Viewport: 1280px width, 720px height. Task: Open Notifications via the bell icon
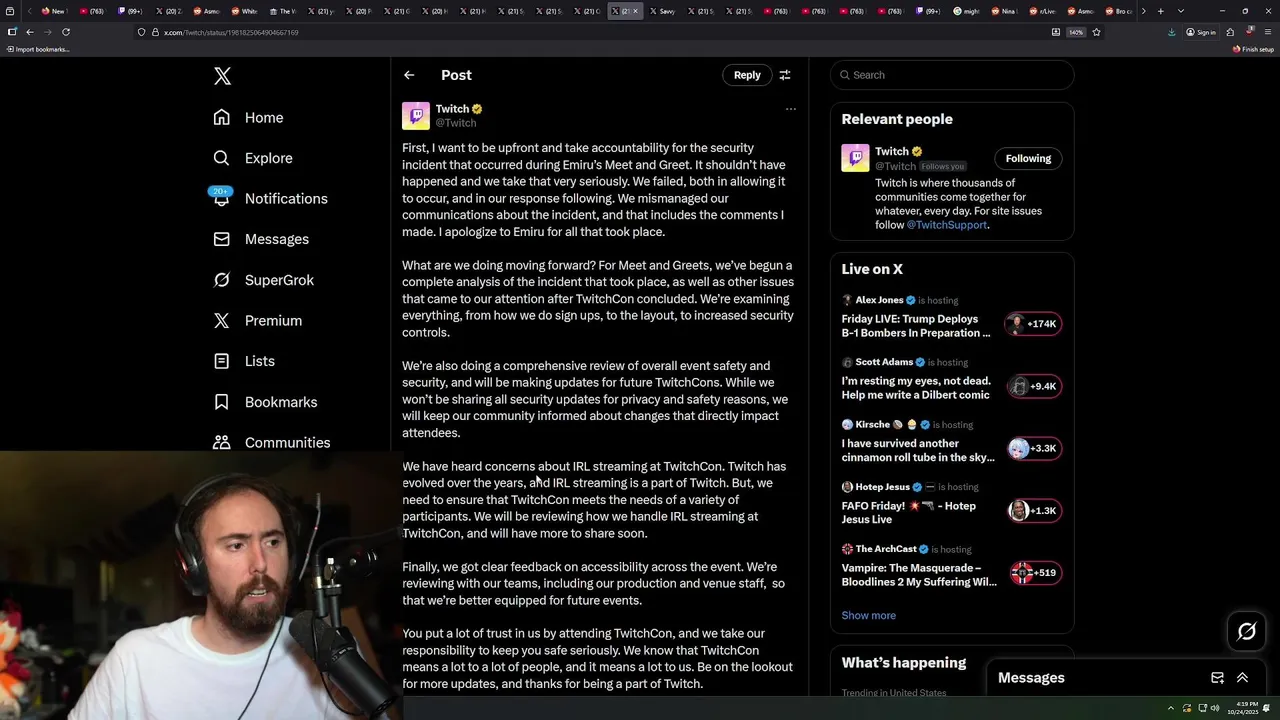[221, 198]
